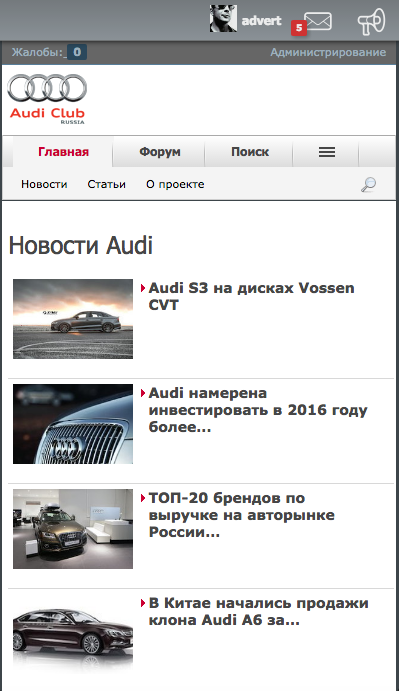This screenshot has height=691, width=399.
Task: Switch to the Форум tab
Action: click(x=160, y=152)
